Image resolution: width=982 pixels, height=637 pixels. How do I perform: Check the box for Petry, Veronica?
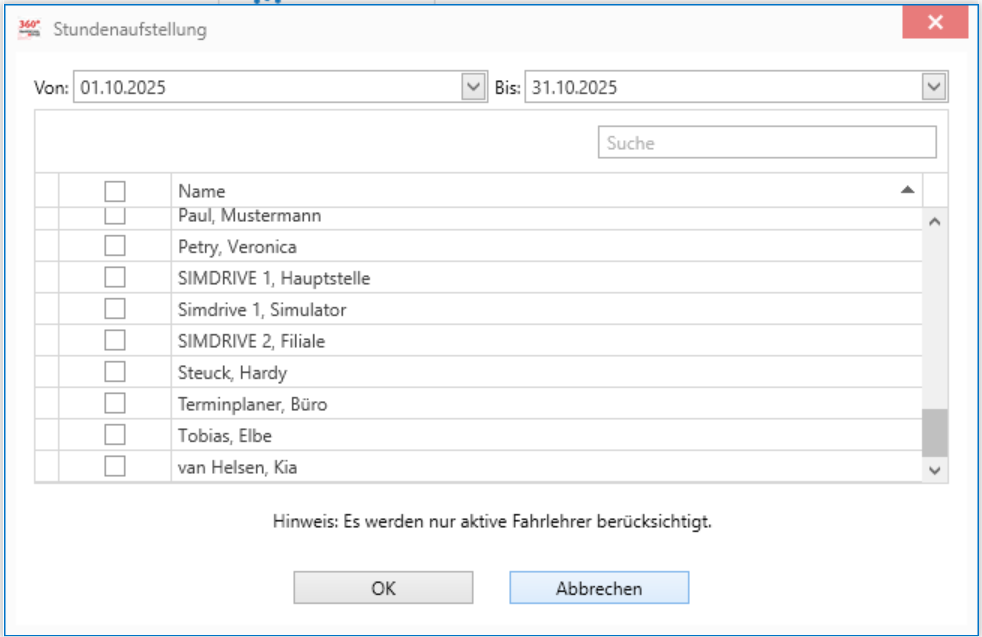tap(115, 246)
